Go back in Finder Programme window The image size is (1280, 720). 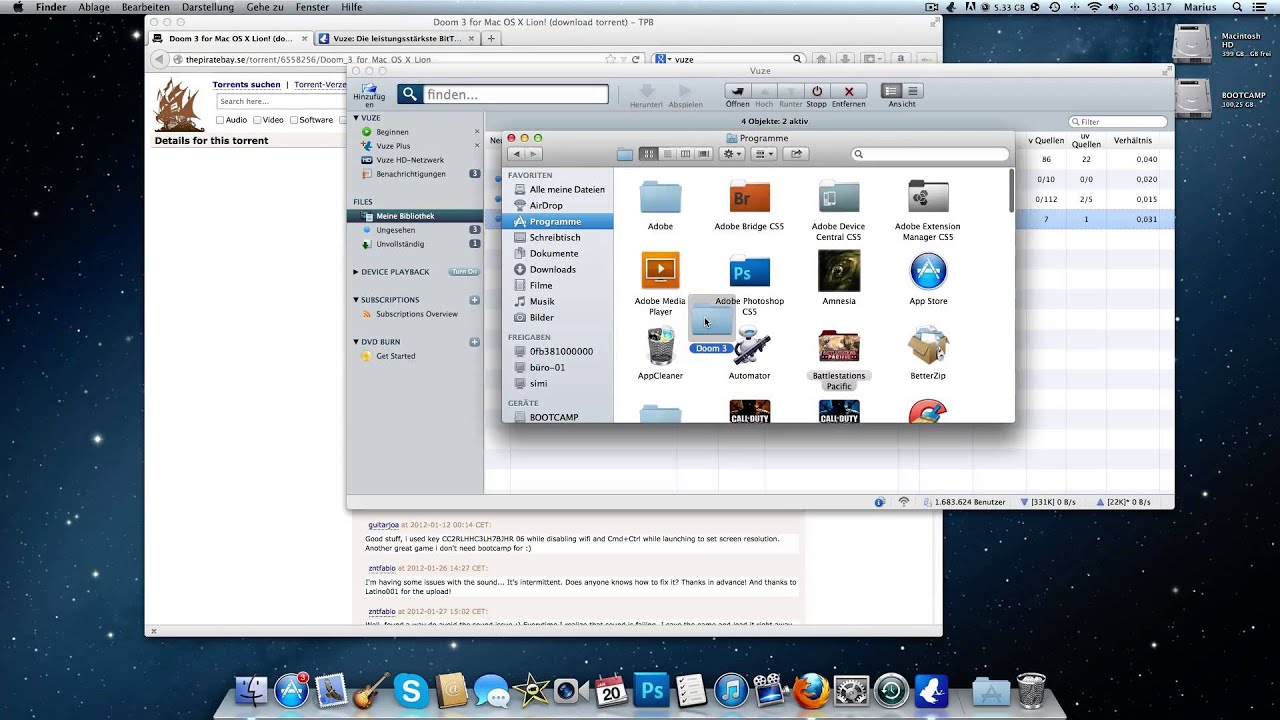[516, 154]
